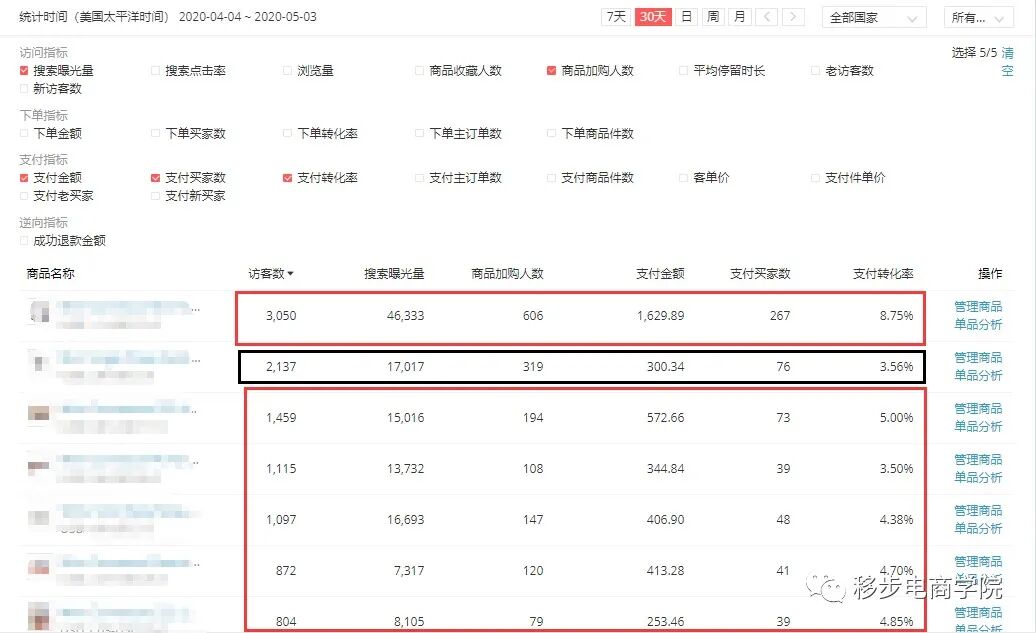Image resolution: width=1036 pixels, height=633 pixels.
Task: Click 管理商品 for the first product
Action: tap(978, 307)
